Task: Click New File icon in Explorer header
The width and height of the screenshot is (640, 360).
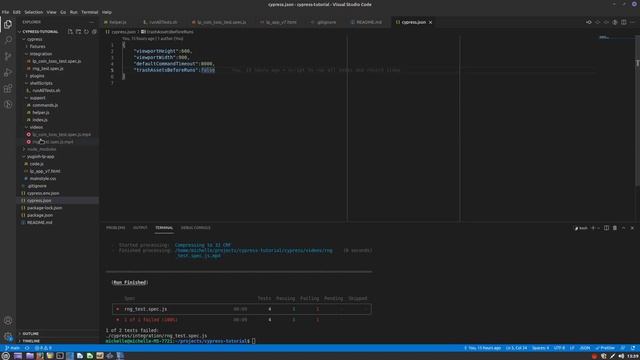Action: [x=70, y=31]
